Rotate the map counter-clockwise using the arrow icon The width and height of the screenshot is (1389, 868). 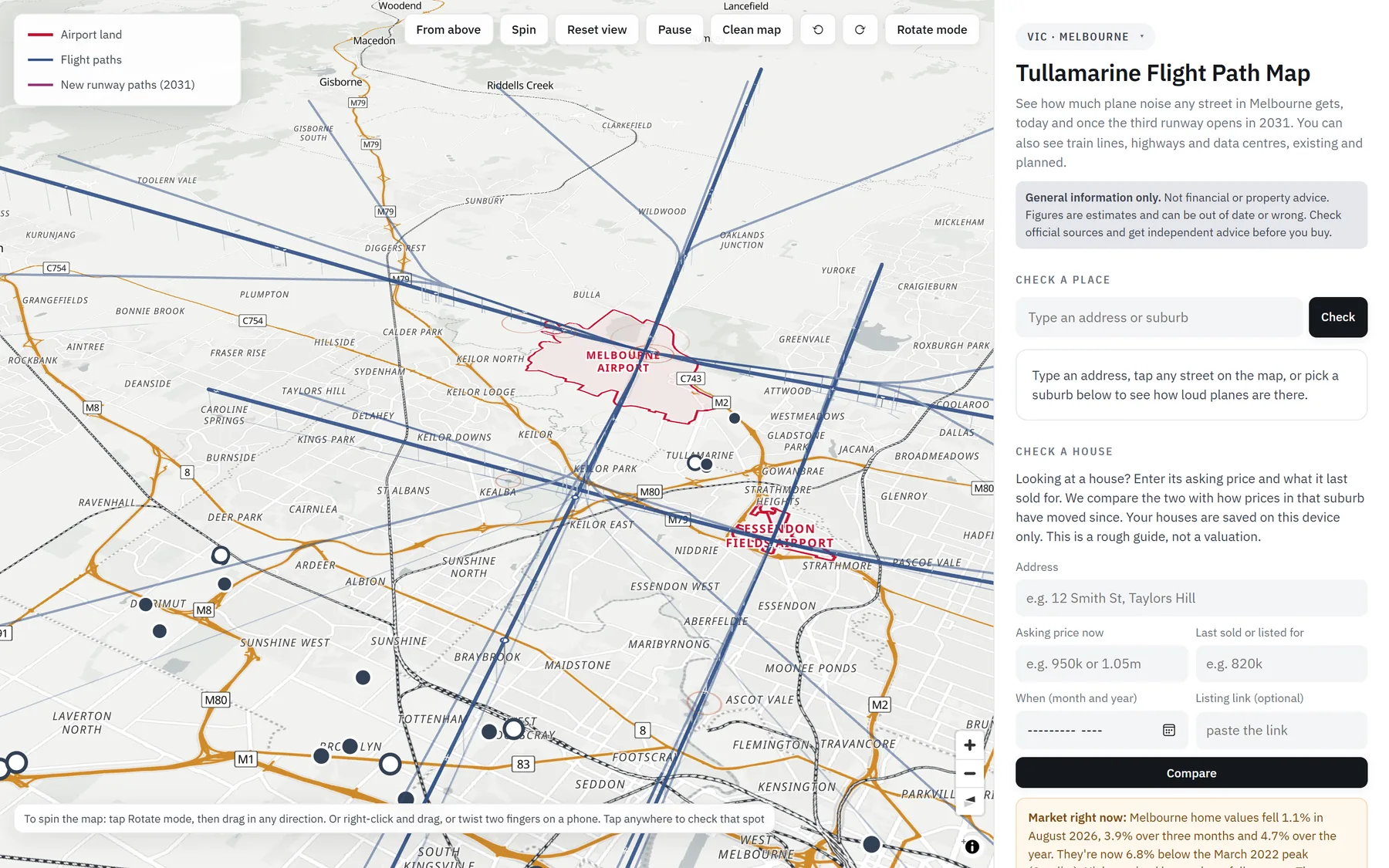click(x=818, y=29)
